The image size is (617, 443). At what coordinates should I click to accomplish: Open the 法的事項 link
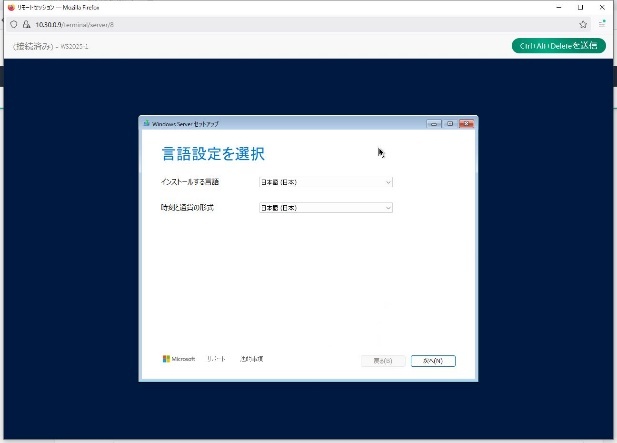pyautogui.click(x=251, y=358)
